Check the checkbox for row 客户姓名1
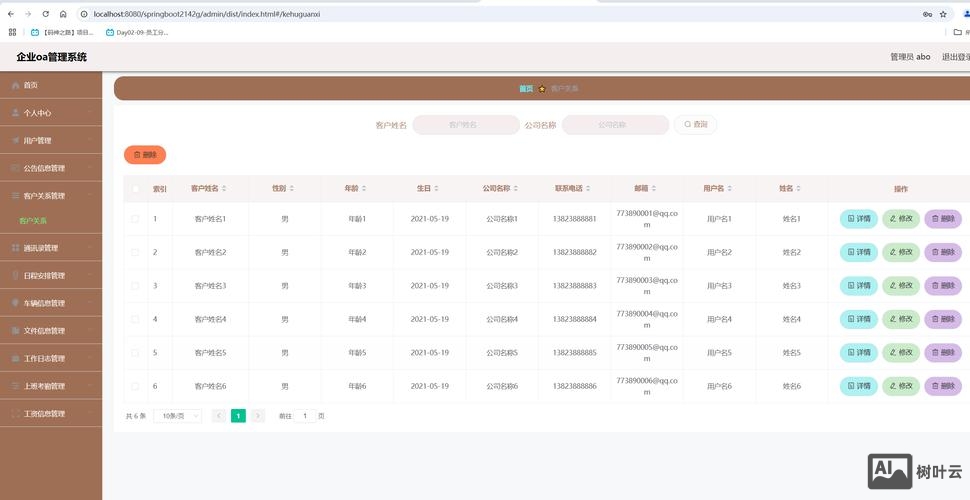The width and height of the screenshot is (970, 500). click(135, 218)
